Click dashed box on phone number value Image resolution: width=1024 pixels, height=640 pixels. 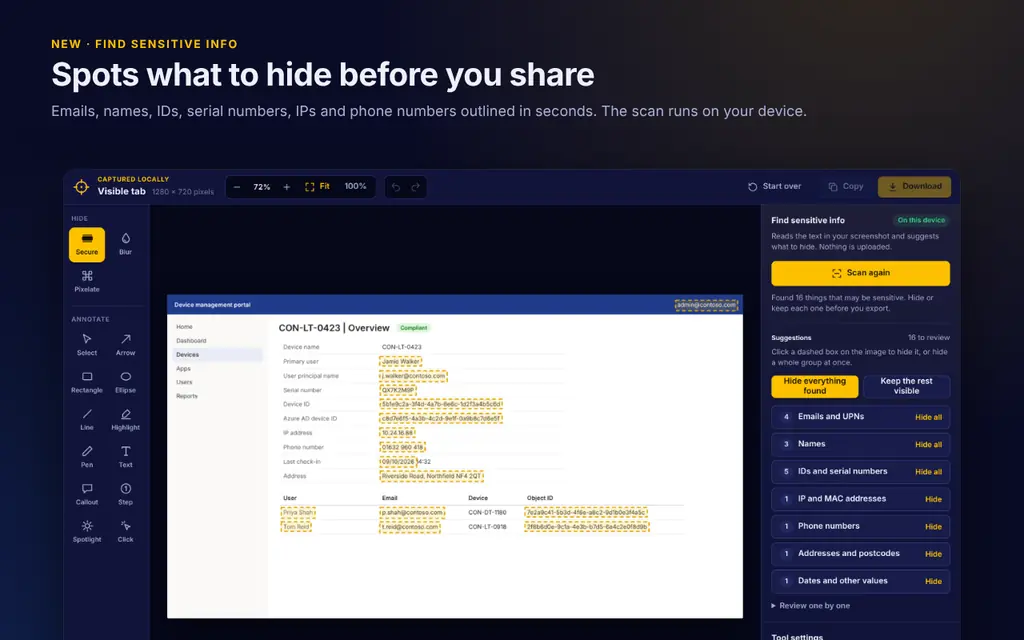point(402,447)
